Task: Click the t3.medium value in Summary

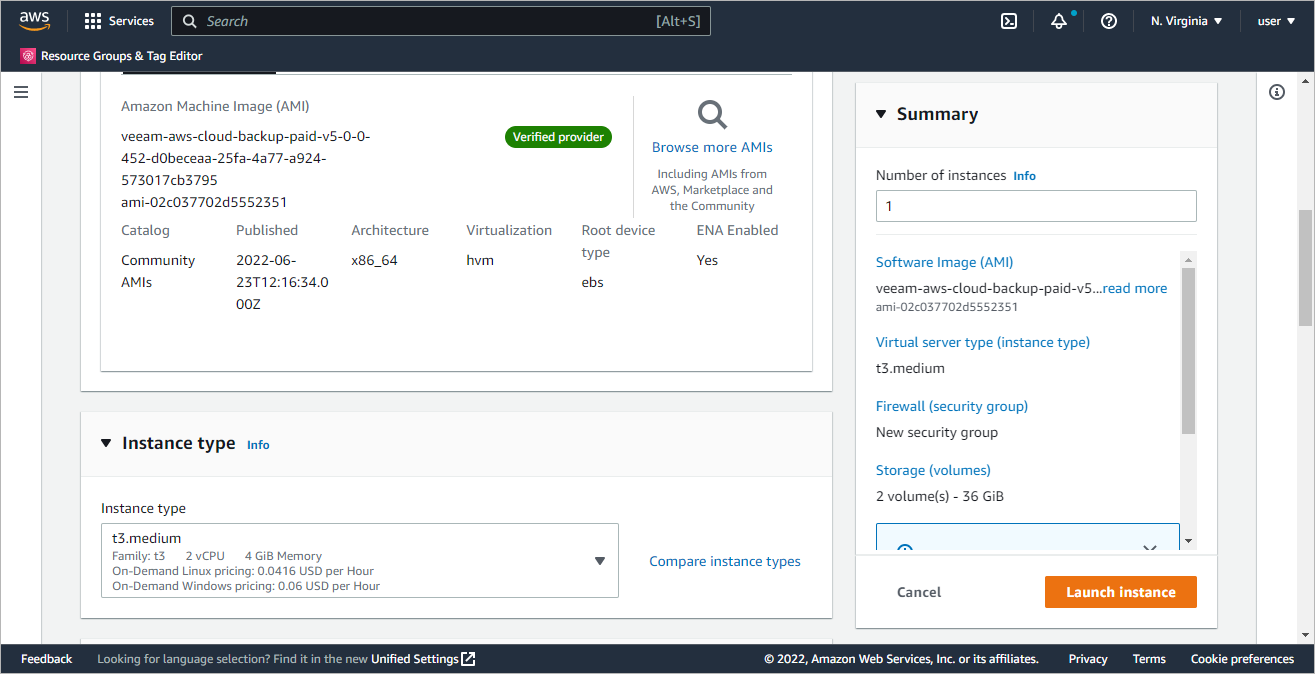Action: pos(910,368)
